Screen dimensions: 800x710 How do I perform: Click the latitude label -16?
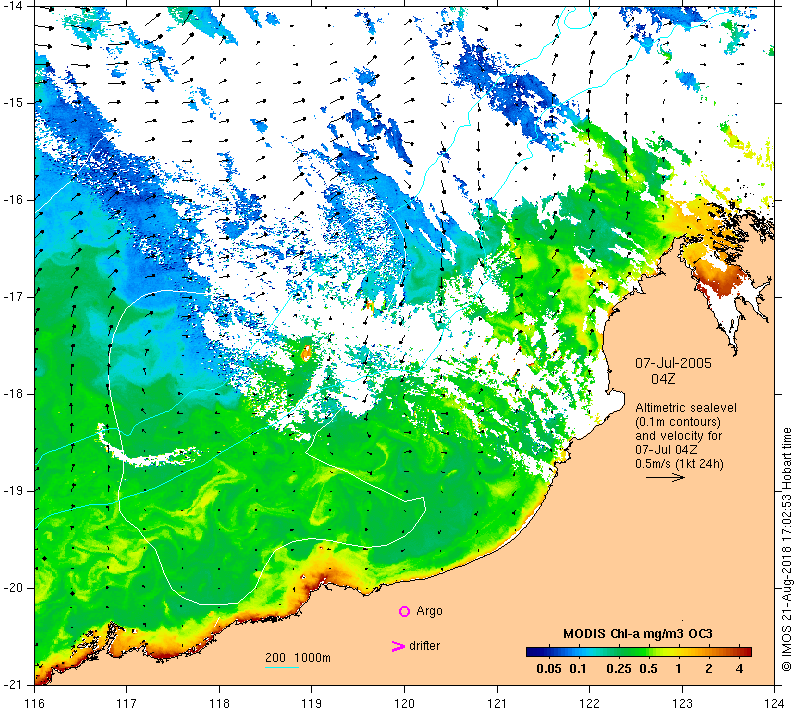(12, 200)
